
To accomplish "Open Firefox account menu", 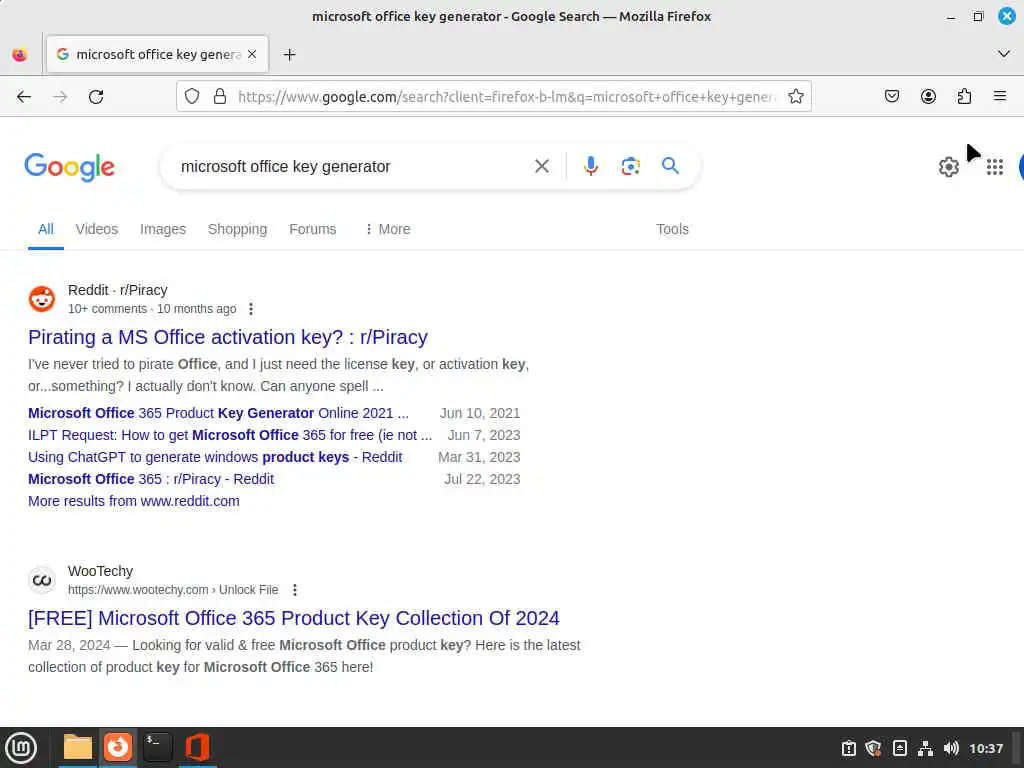I will point(928,97).
